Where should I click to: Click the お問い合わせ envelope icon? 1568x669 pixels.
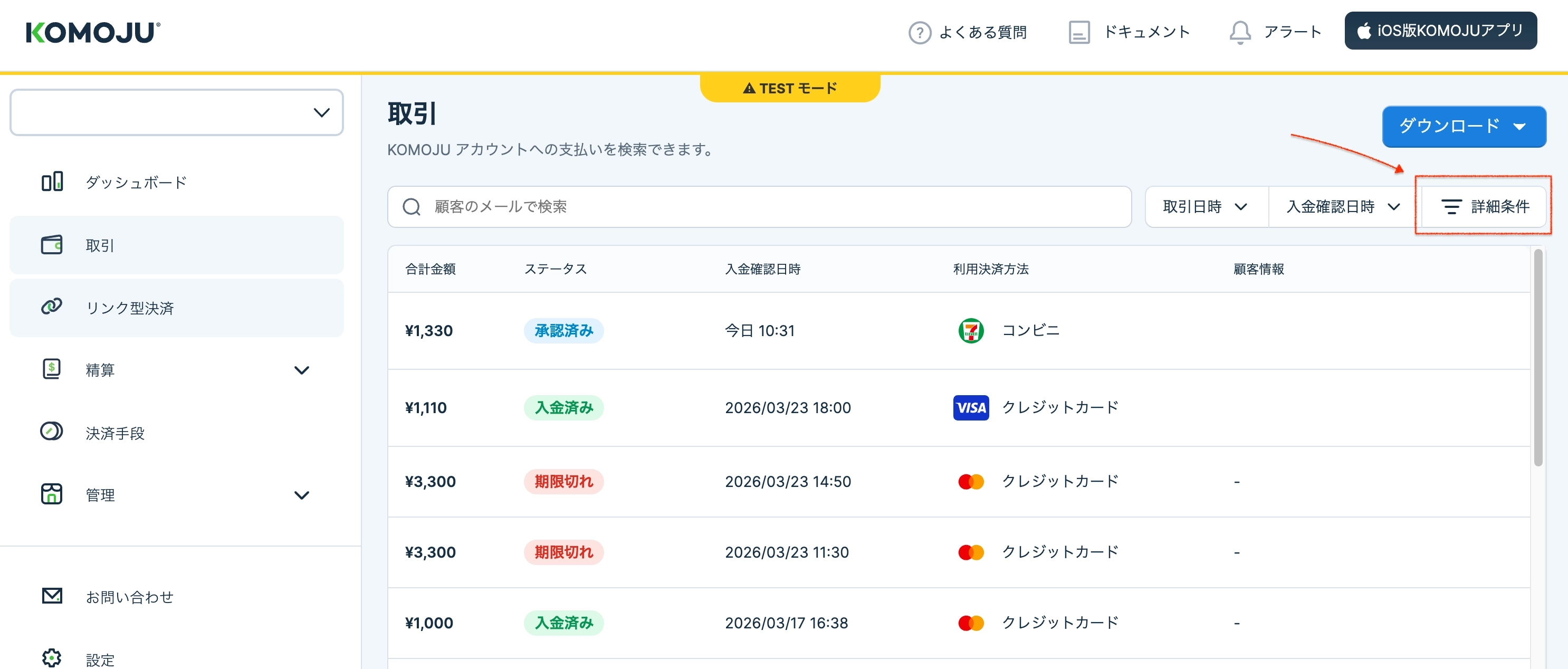52,595
